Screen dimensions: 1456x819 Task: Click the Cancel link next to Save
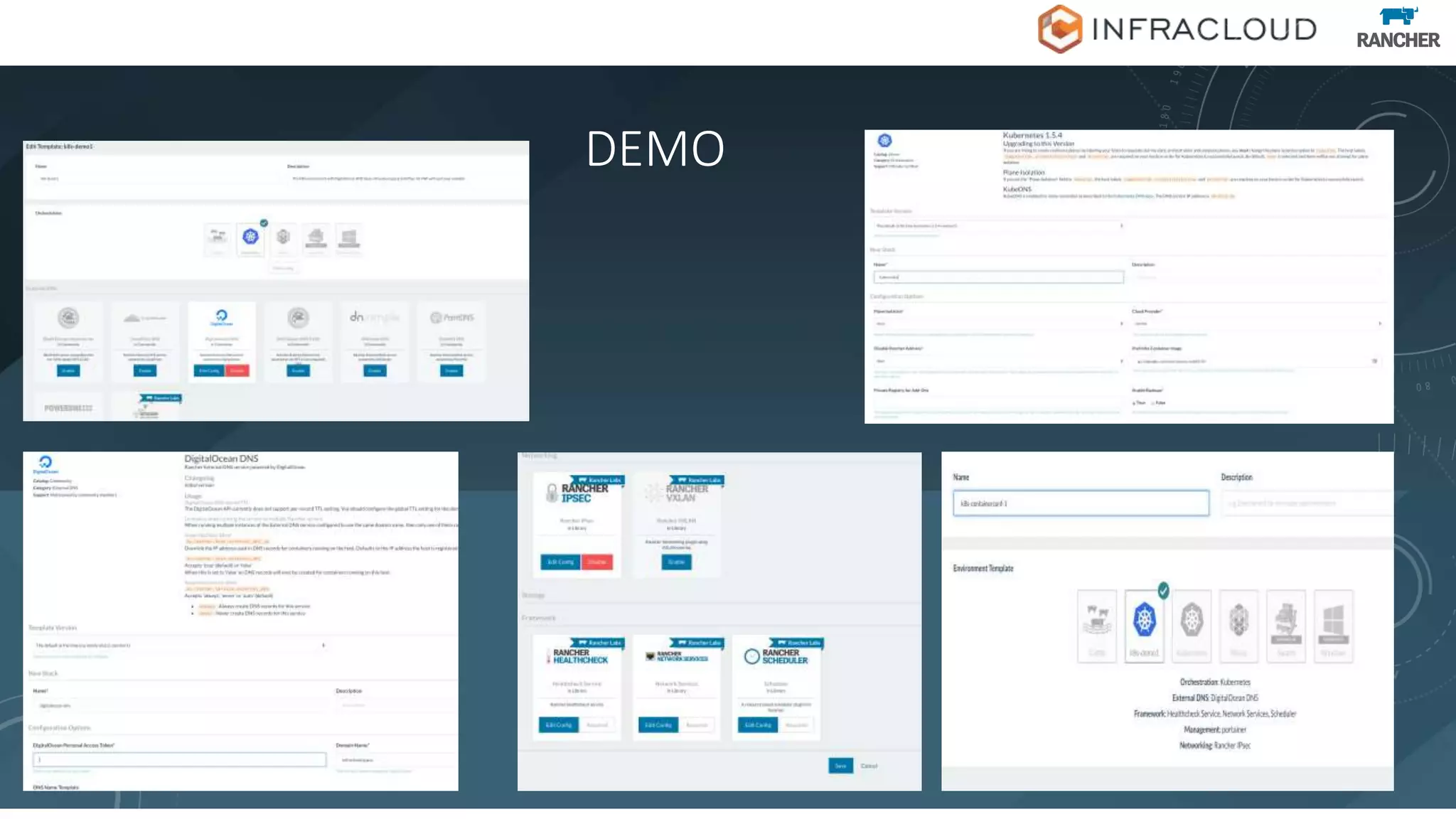pos(869,766)
